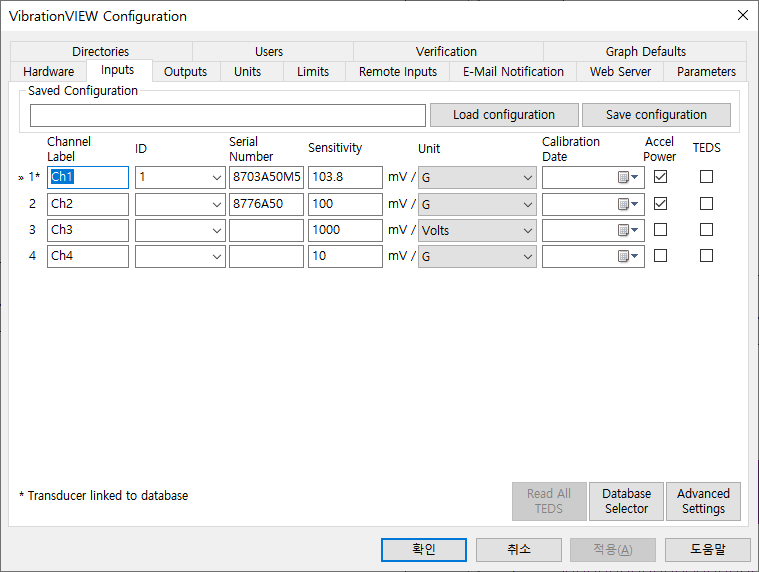Enable Accel Power for channel 4
The image size is (759, 572).
(x=660, y=256)
